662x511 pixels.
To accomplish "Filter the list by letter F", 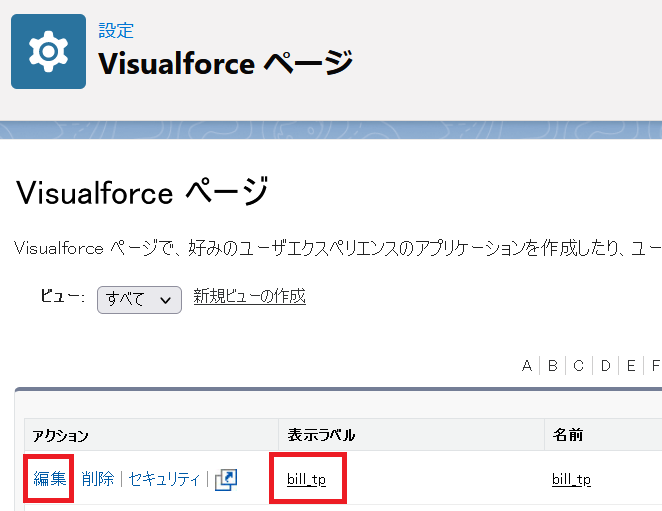I will [656, 365].
